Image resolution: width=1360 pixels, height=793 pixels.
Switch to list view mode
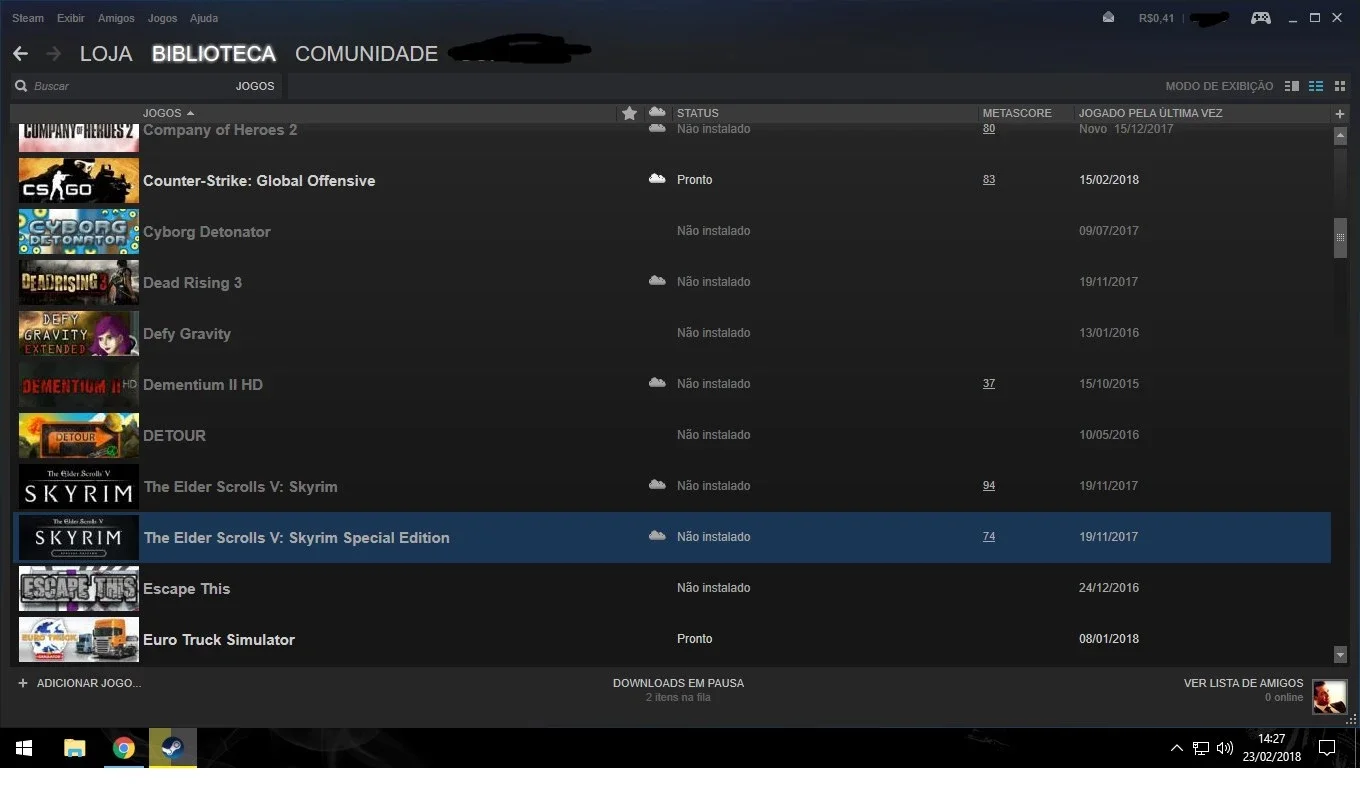coord(1316,86)
